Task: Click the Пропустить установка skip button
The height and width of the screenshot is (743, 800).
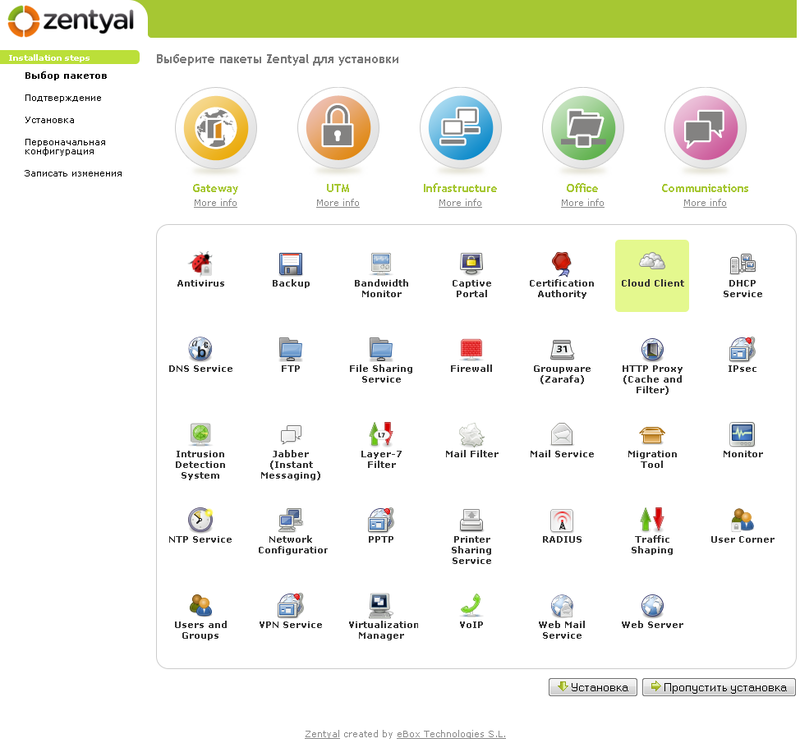Action: pyautogui.click(x=719, y=687)
